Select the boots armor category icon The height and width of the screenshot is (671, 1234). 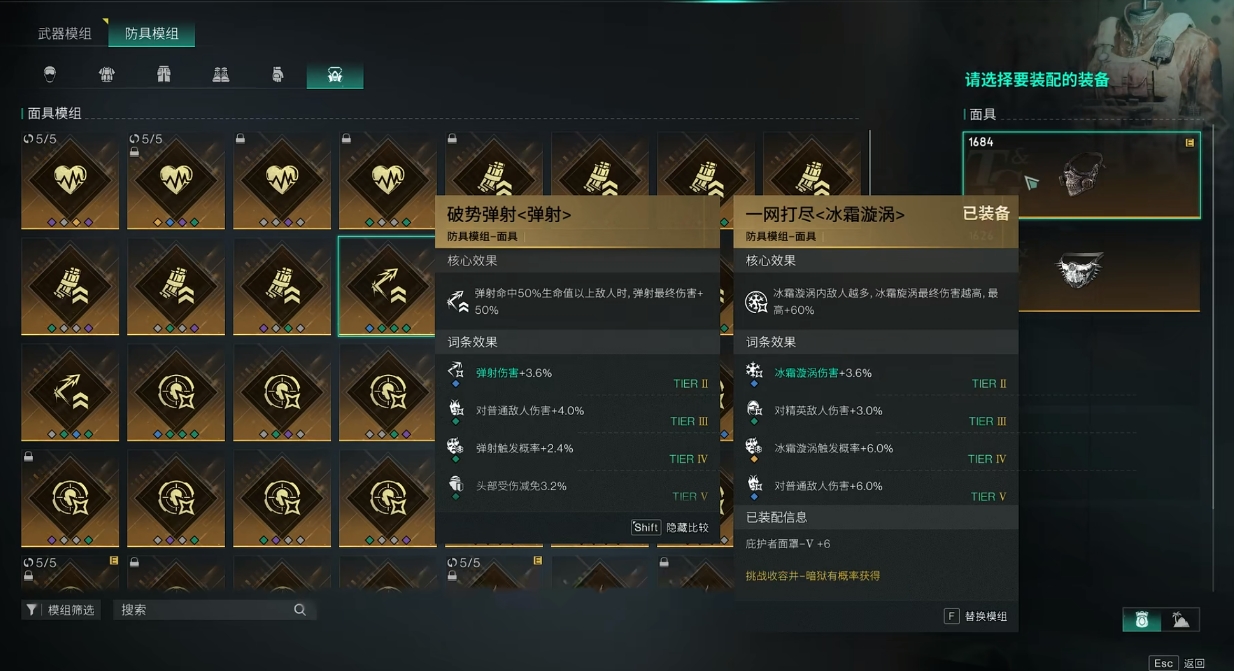(221, 75)
